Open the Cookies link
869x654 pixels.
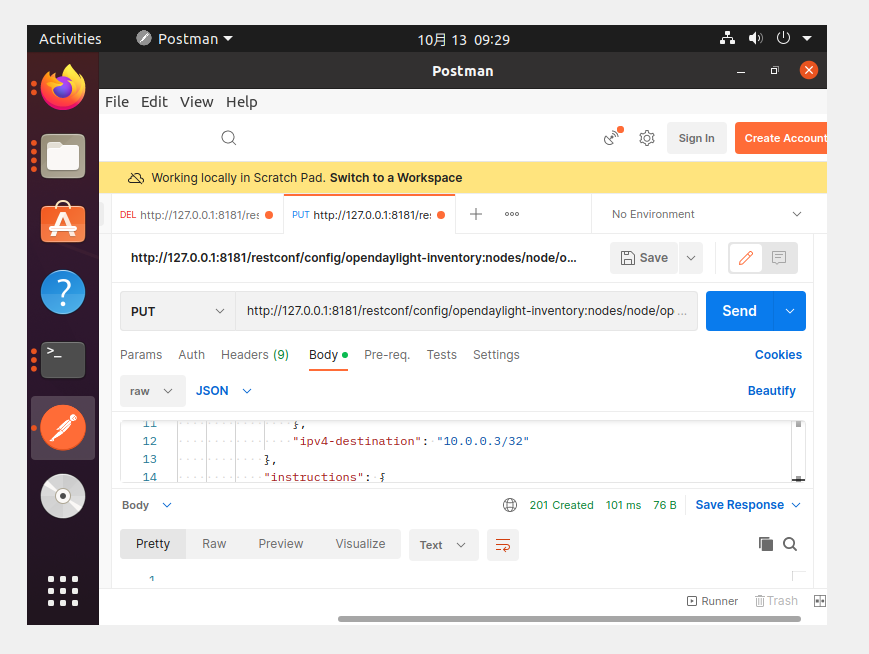(778, 355)
